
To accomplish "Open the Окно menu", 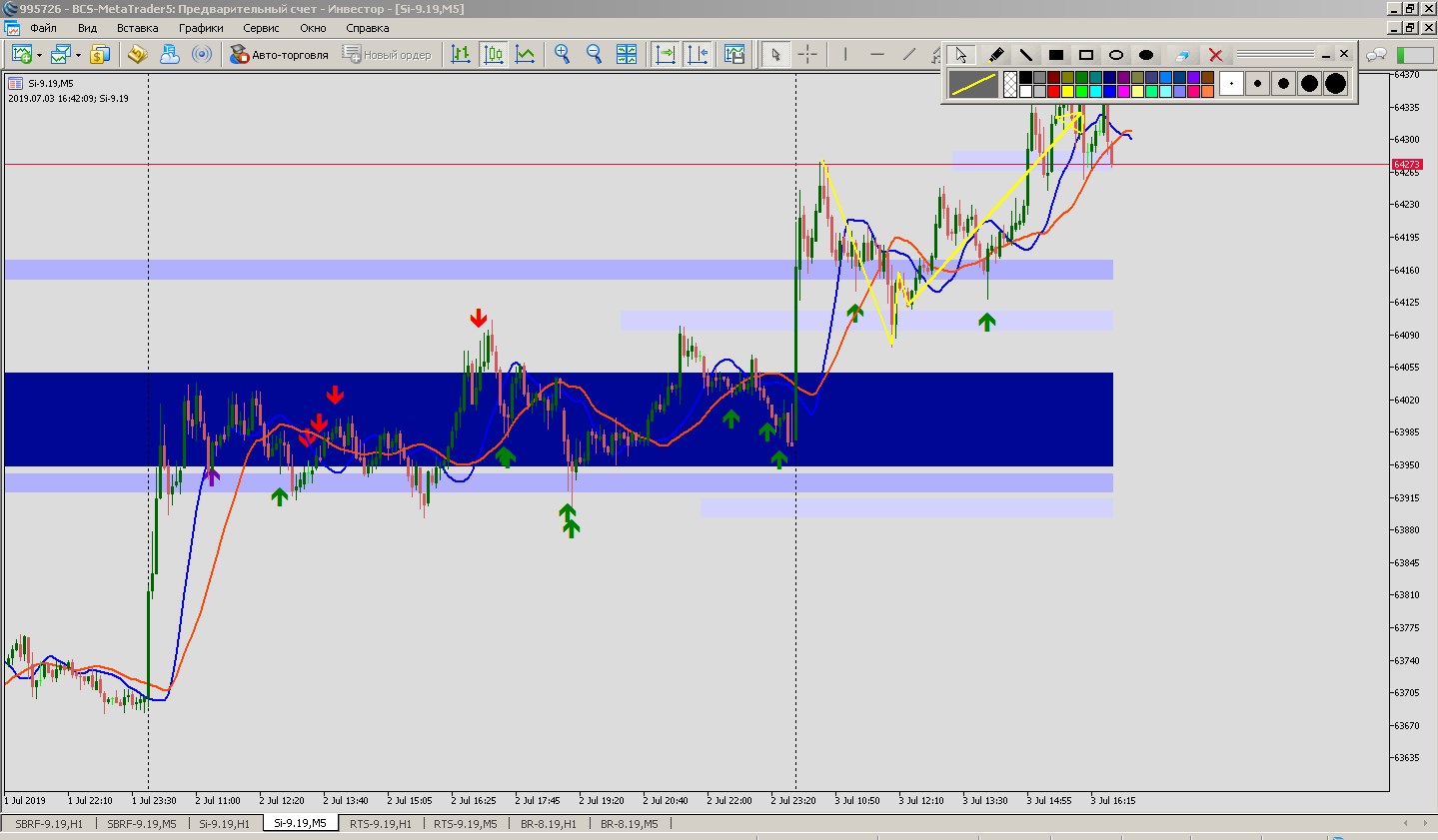I will point(313,28).
